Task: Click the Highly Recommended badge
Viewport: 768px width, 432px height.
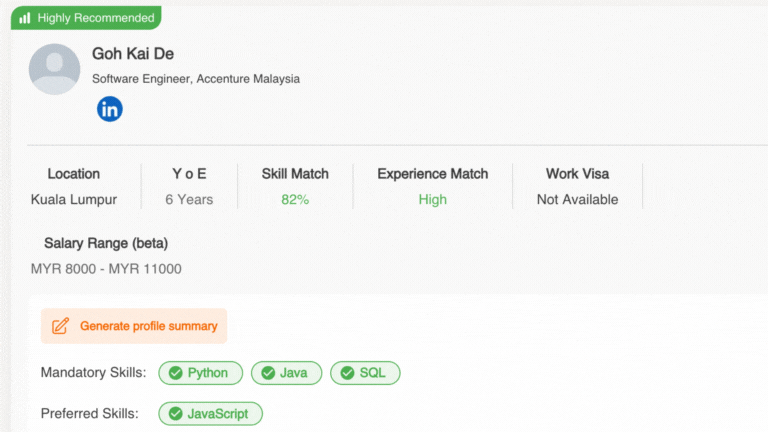Action: [x=86, y=18]
